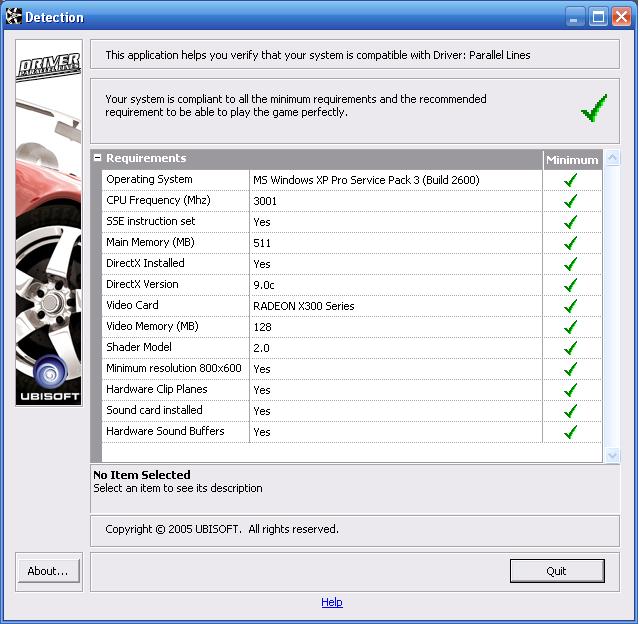Click the 128 video memory value

point(262,327)
